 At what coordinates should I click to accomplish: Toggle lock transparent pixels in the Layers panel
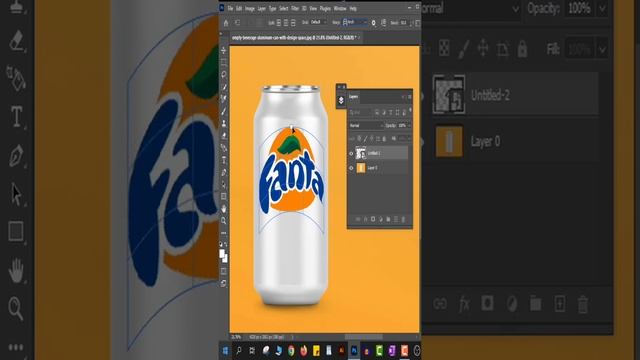pos(359,139)
